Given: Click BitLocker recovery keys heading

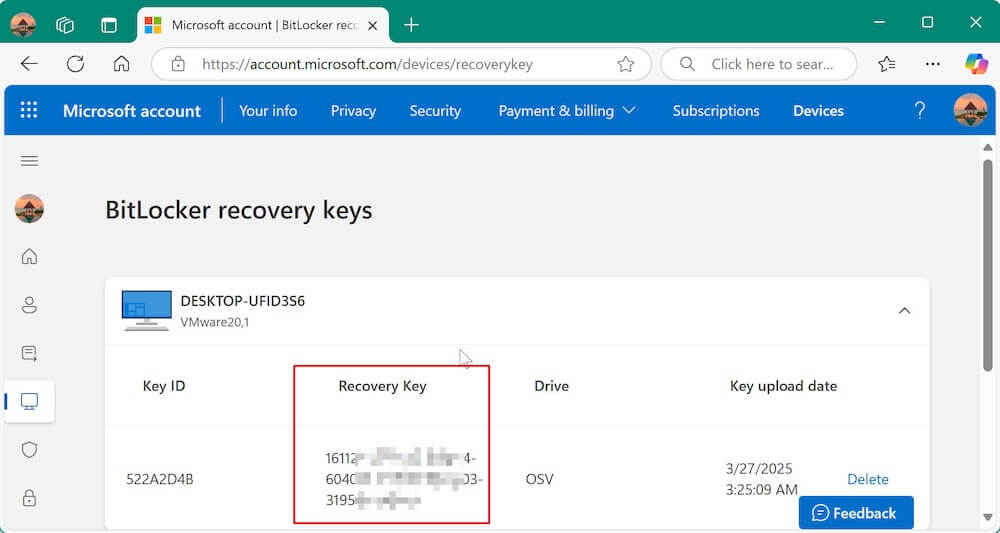Looking at the screenshot, I should tap(239, 210).
